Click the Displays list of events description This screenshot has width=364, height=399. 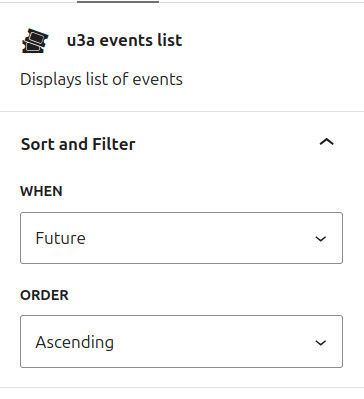click(x=101, y=79)
